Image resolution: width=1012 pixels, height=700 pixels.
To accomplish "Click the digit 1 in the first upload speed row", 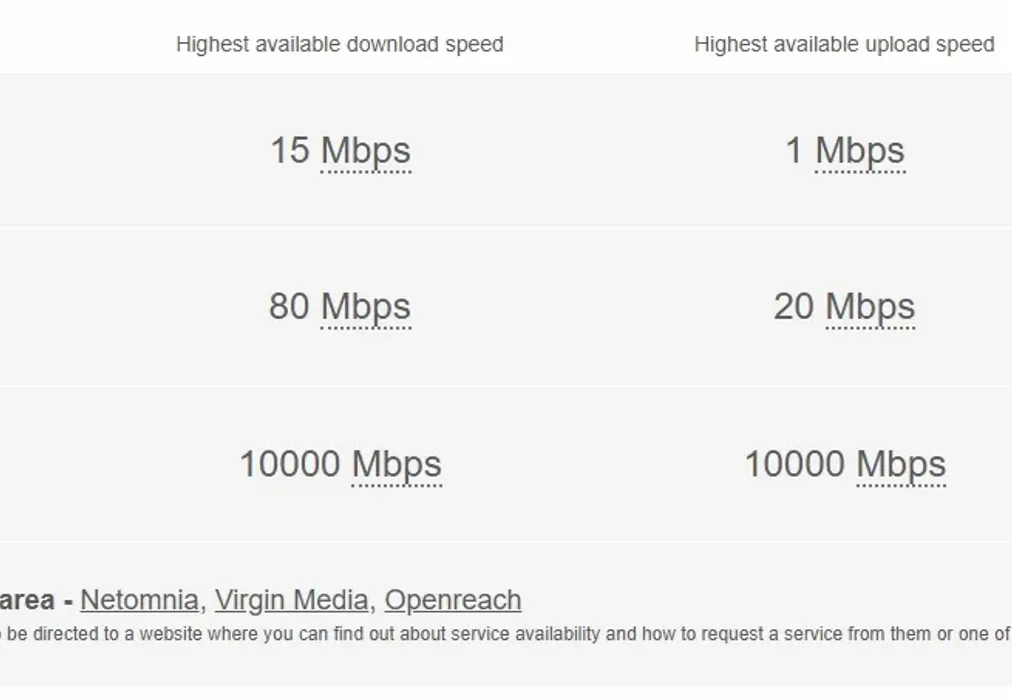I will click(794, 151).
